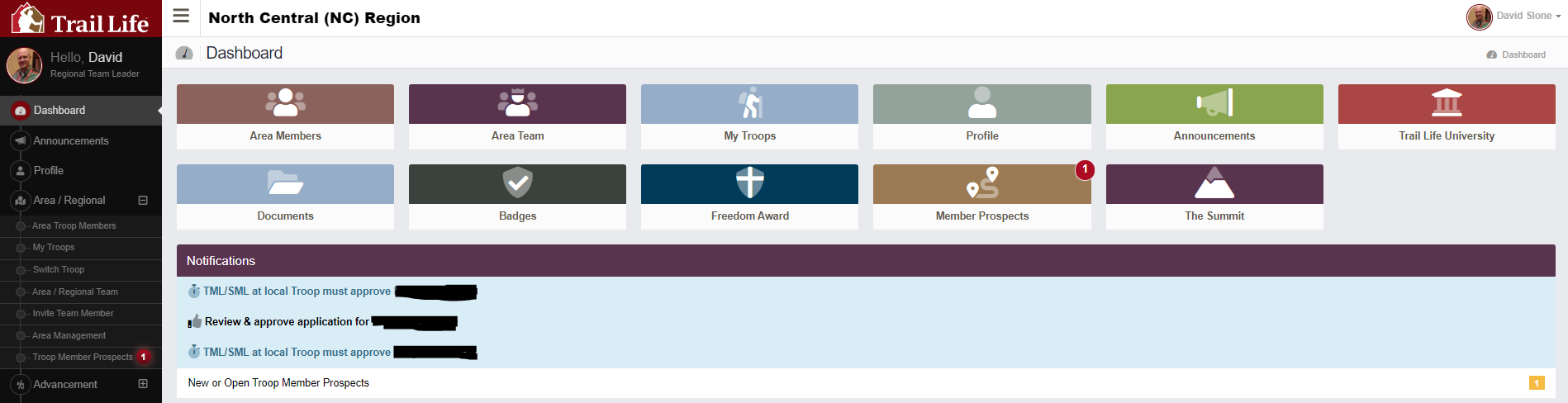The height and width of the screenshot is (403, 1568).
Task: Click the Area Members tile label
Action: point(285,136)
